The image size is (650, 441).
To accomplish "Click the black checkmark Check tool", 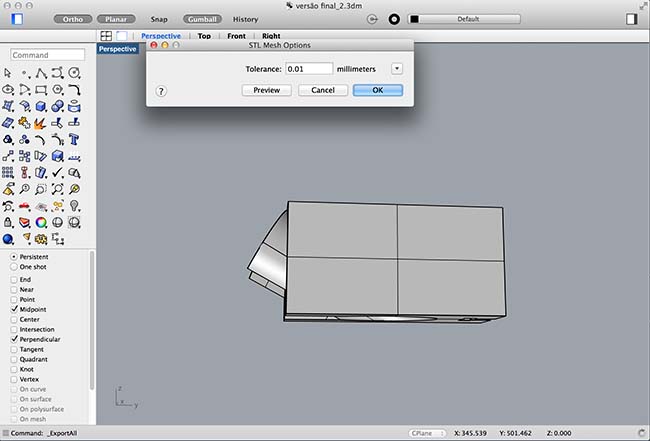I will click(x=58, y=172).
